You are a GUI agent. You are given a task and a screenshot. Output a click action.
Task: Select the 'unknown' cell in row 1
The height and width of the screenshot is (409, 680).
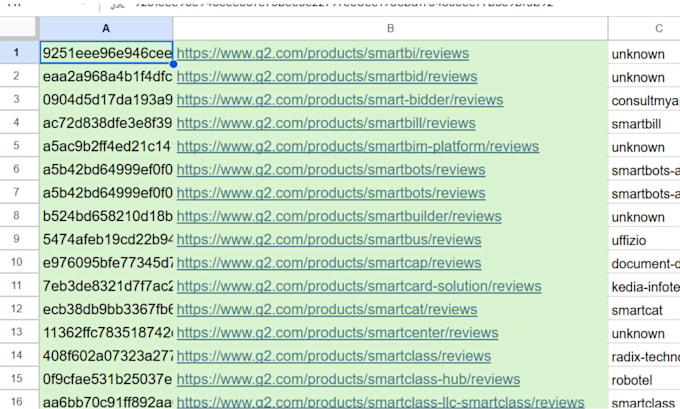click(644, 53)
